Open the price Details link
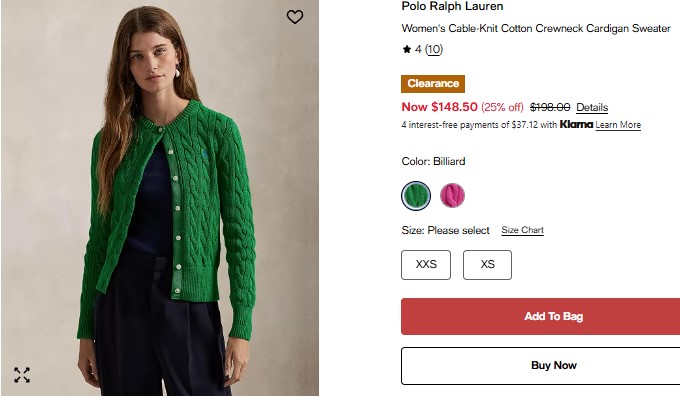 click(592, 107)
